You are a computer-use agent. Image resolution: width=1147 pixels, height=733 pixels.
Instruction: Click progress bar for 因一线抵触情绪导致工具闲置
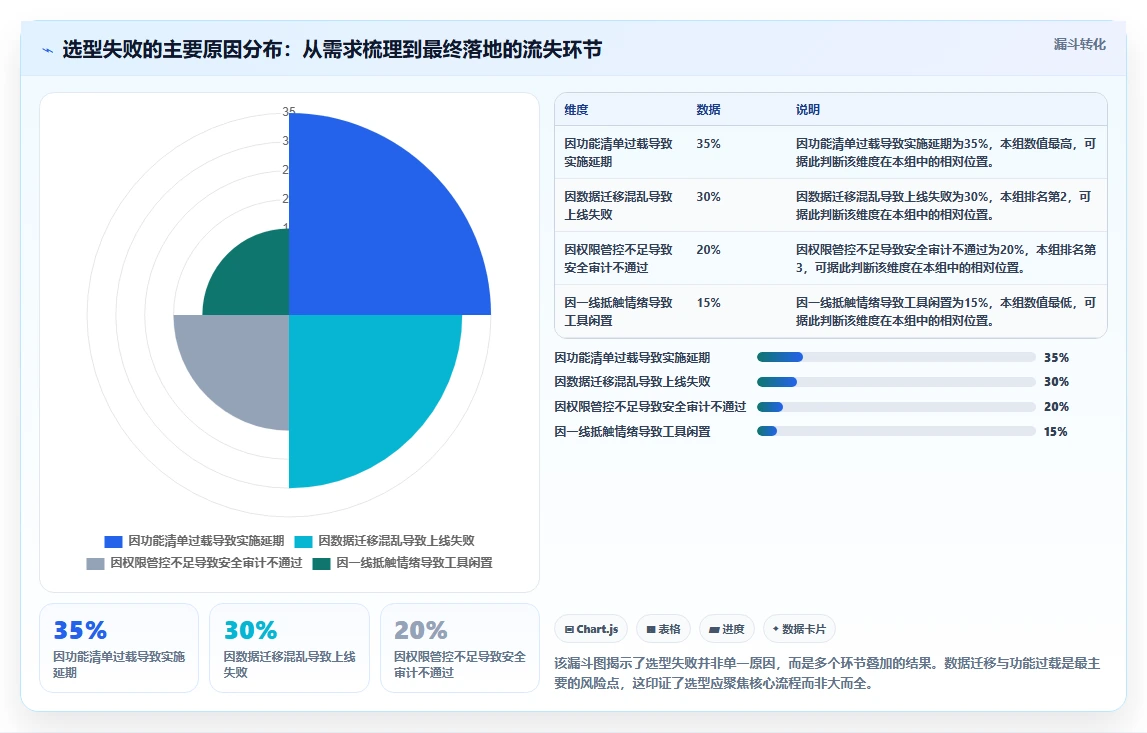tap(896, 432)
